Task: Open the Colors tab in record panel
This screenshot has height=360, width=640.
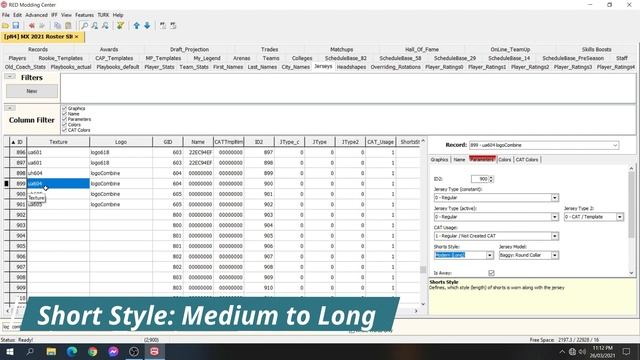Action: 504,160
